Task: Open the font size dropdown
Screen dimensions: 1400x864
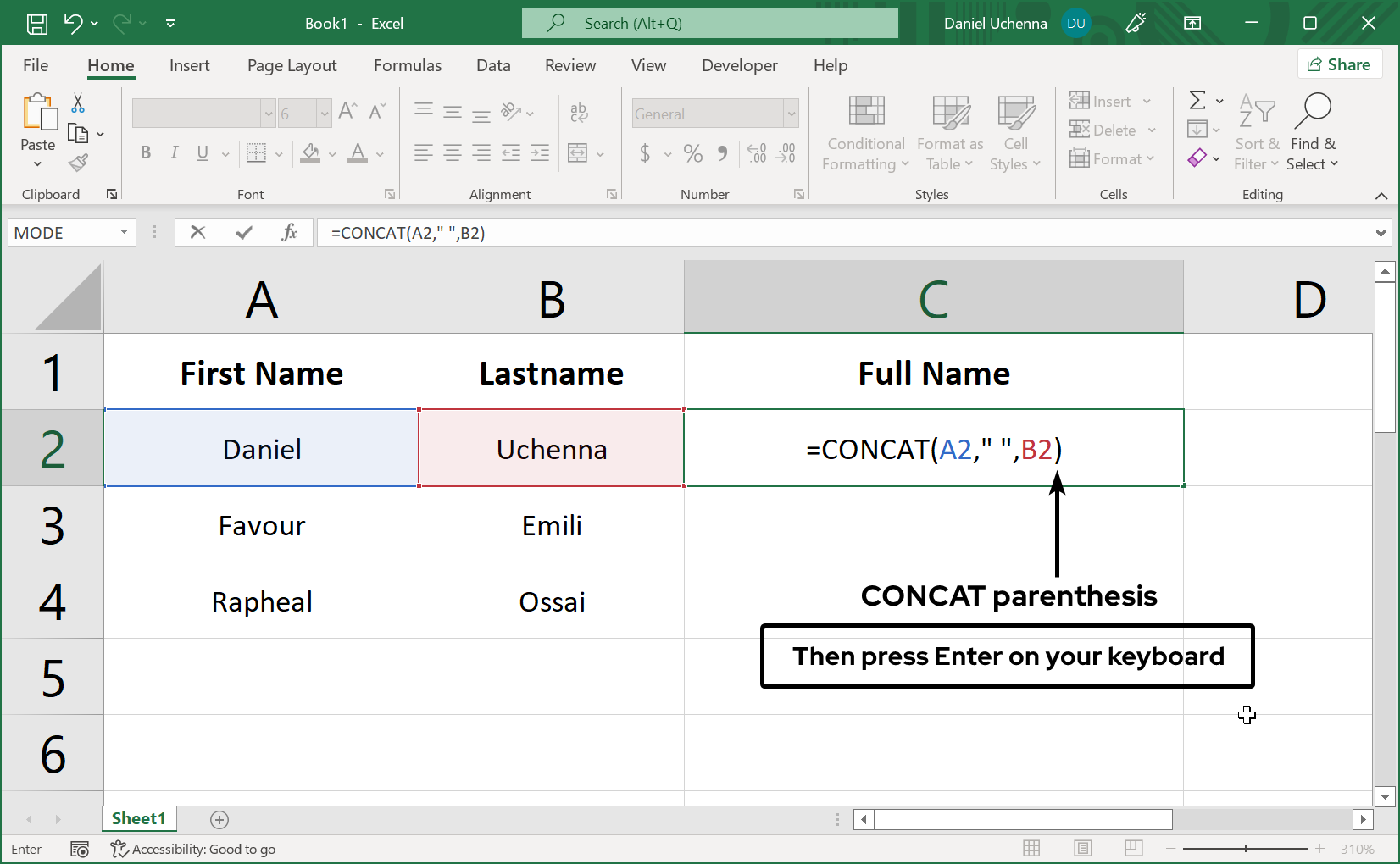Action: point(323,113)
